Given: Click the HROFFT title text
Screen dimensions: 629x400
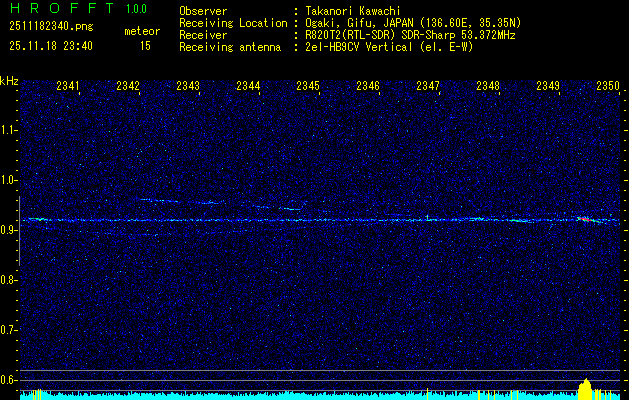Looking at the screenshot, I should pyautogui.click(x=58, y=10).
